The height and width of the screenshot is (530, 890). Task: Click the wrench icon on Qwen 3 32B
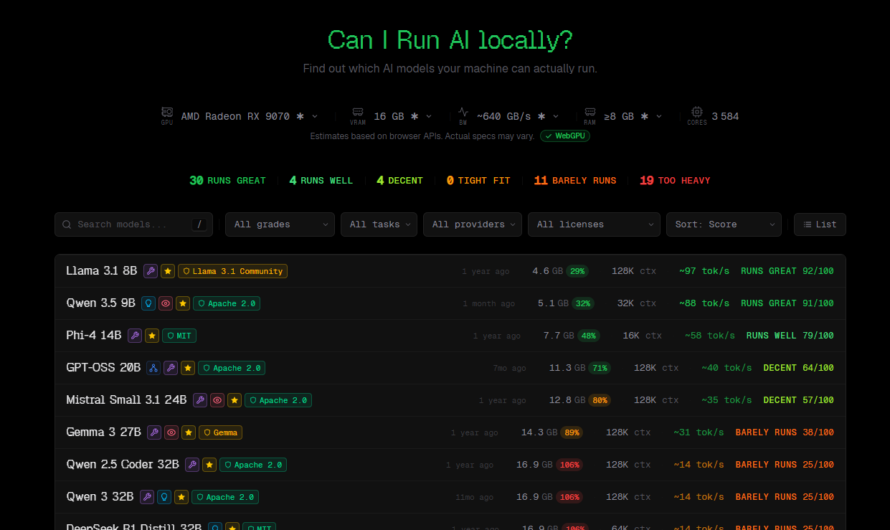pyautogui.click(x=147, y=497)
